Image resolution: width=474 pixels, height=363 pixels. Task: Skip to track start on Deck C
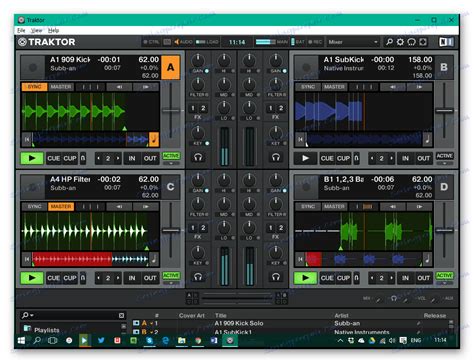pos(27,259)
